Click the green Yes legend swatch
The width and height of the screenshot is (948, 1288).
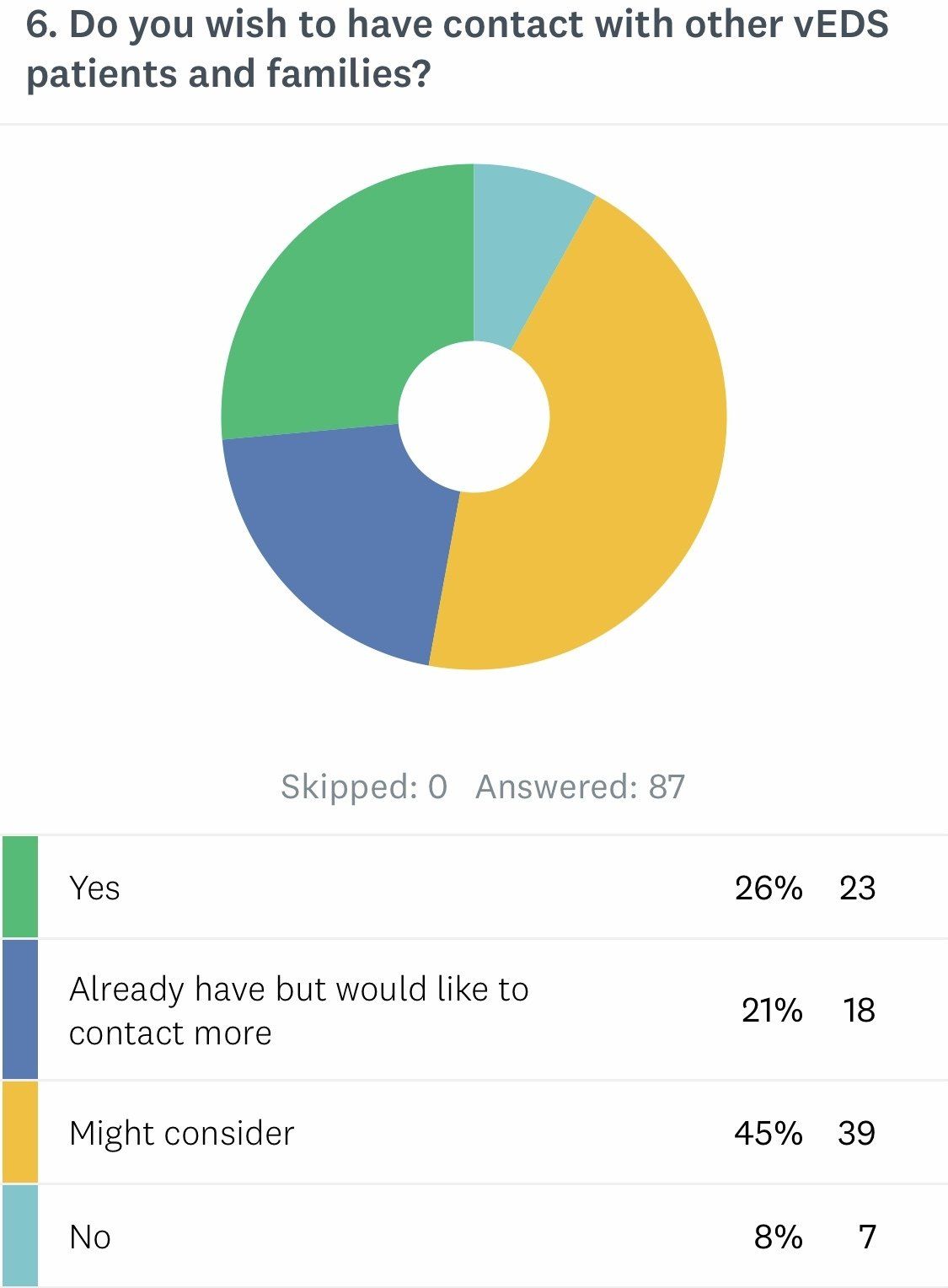click(20, 887)
